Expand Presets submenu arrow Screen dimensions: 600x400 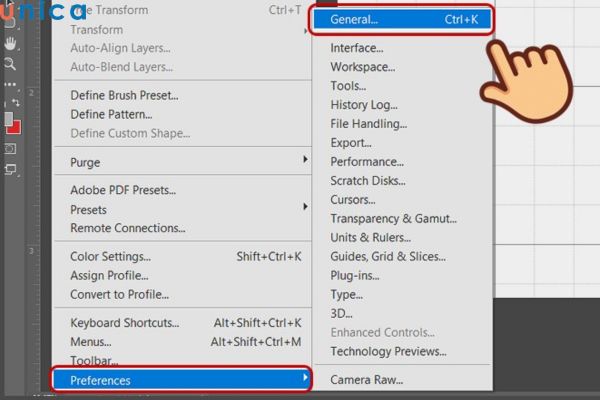[305, 207]
